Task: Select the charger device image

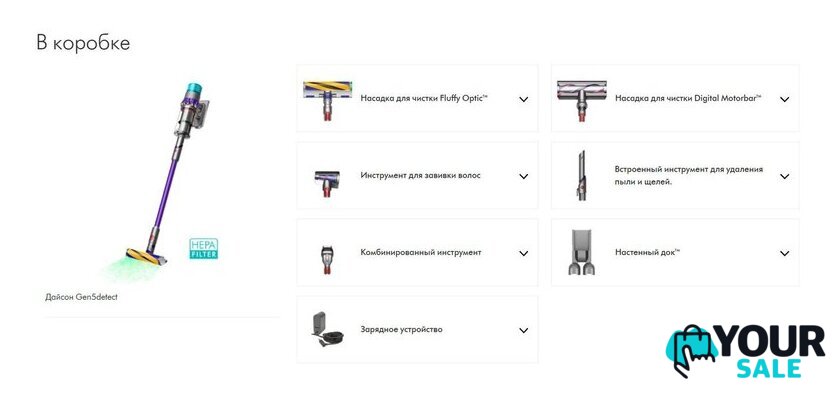Action: point(327,330)
